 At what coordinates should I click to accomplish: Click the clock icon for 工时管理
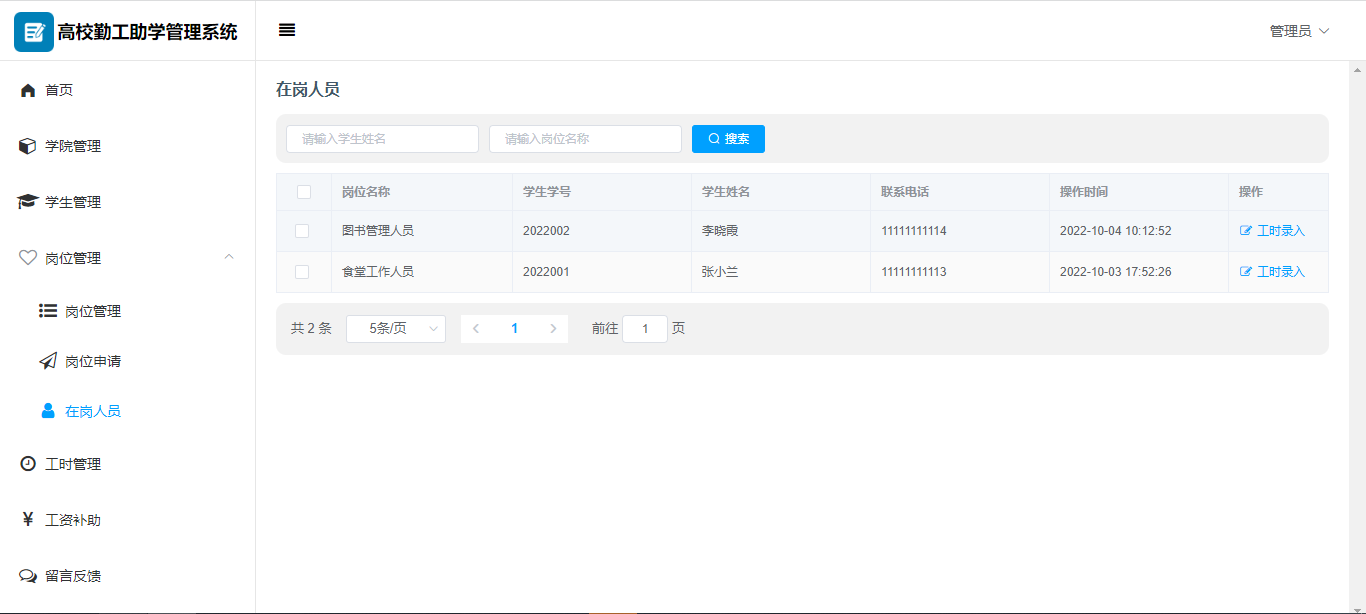[x=28, y=464]
